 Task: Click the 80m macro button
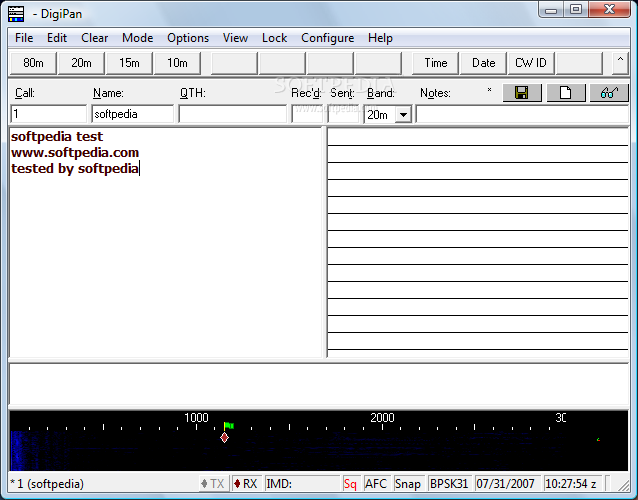pos(33,63)
